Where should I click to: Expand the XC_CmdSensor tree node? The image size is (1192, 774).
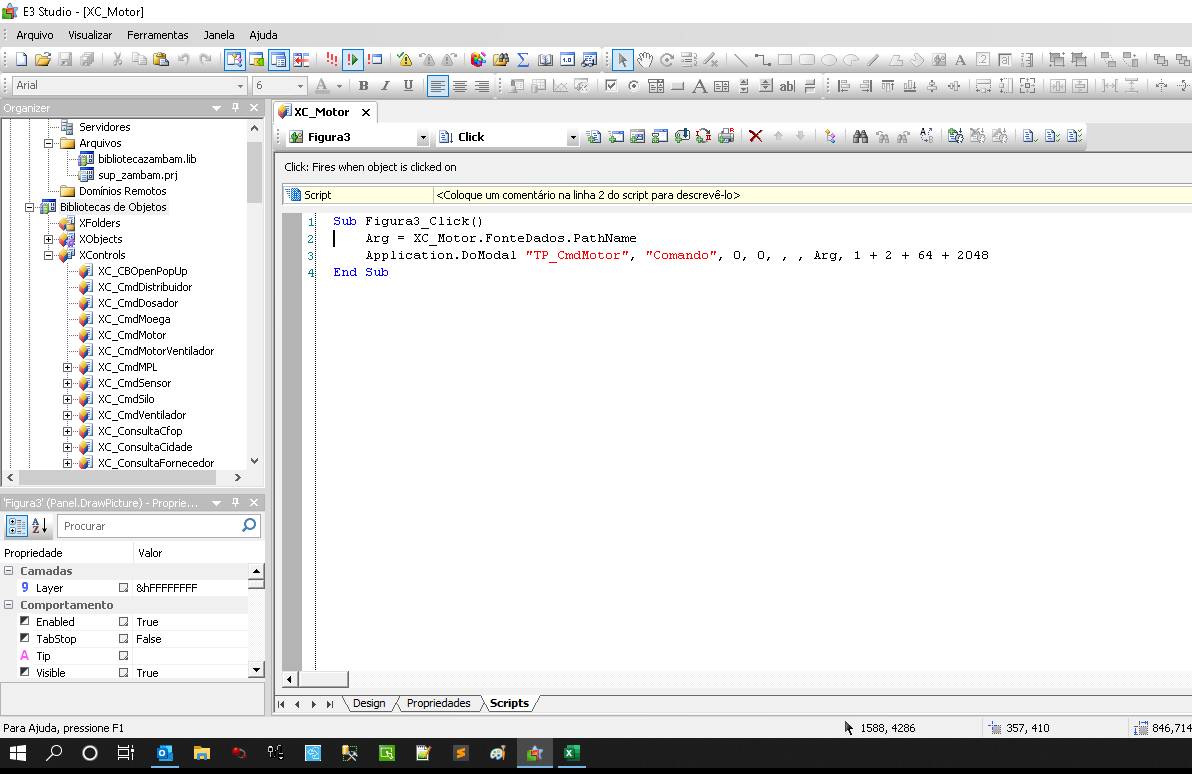(x=67, y=383)
